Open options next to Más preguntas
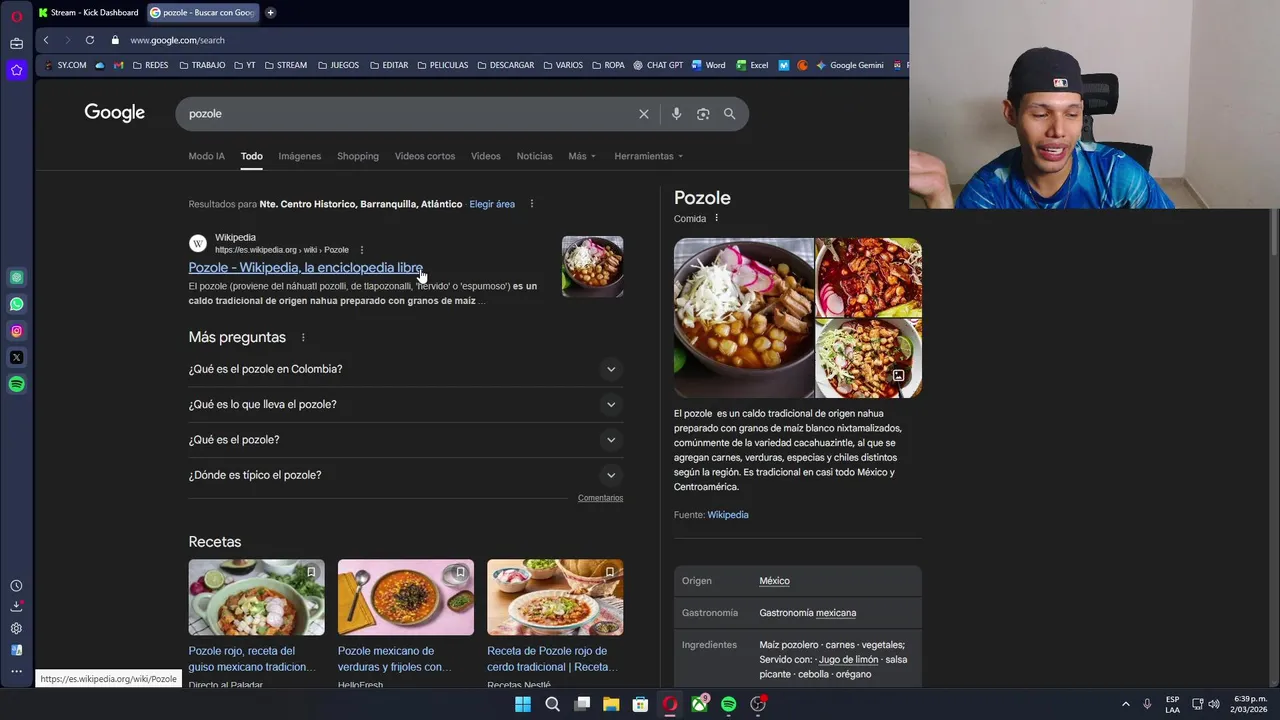1280x720 pixels. (303, 338)
